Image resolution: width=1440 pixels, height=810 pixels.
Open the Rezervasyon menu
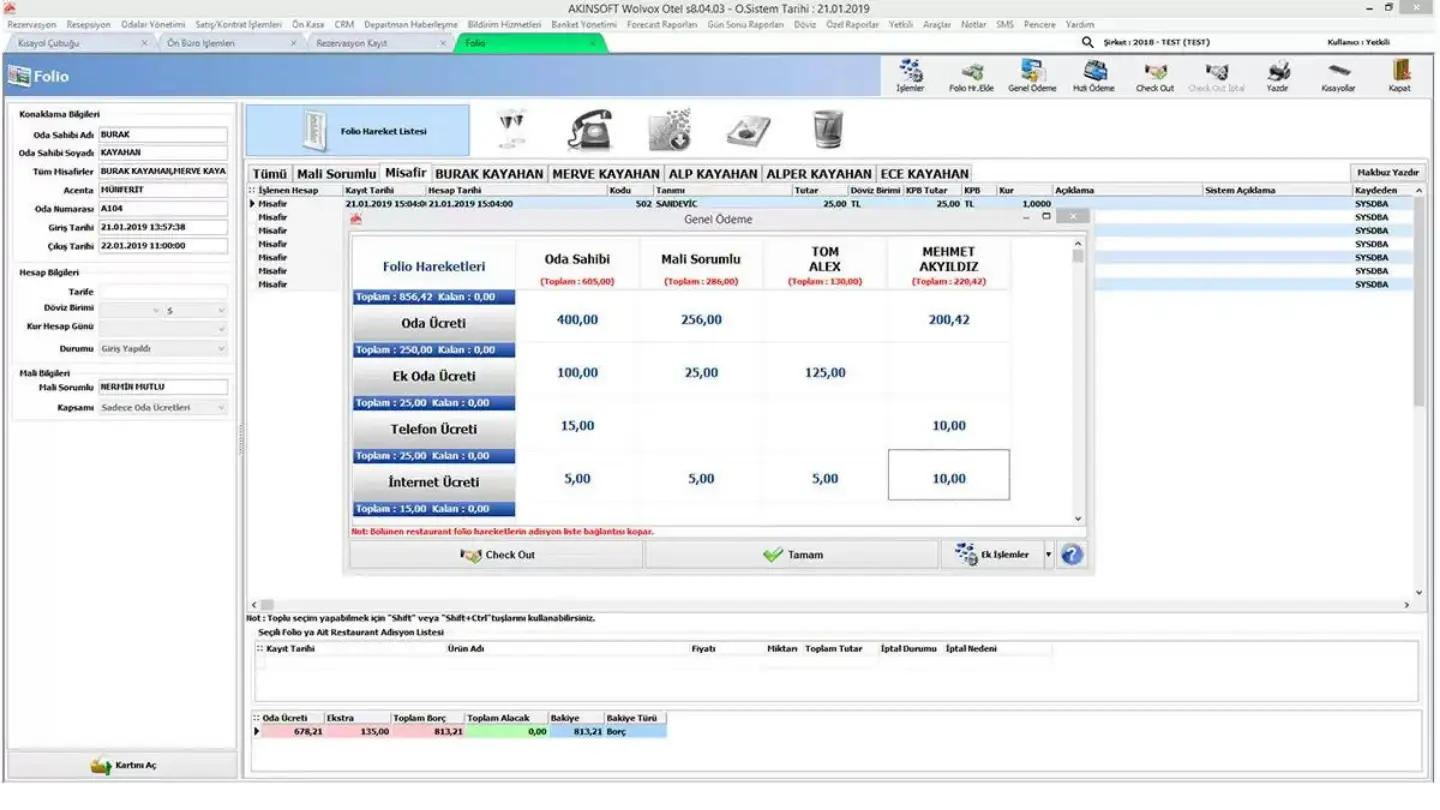[32, 24]
